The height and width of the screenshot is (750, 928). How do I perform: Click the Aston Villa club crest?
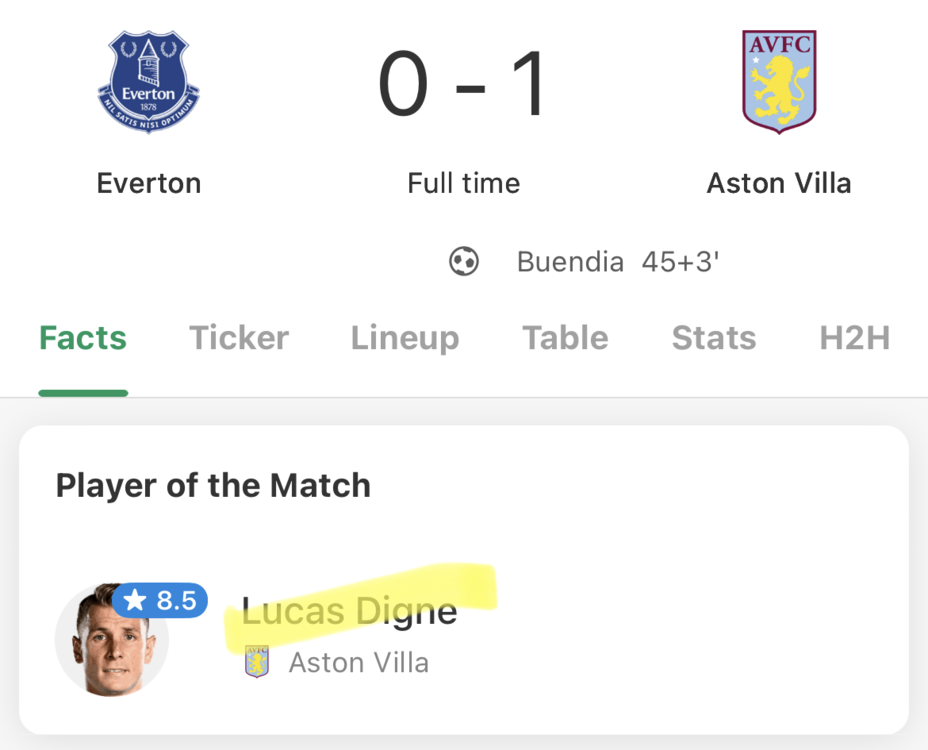click(x=779, y=82)
